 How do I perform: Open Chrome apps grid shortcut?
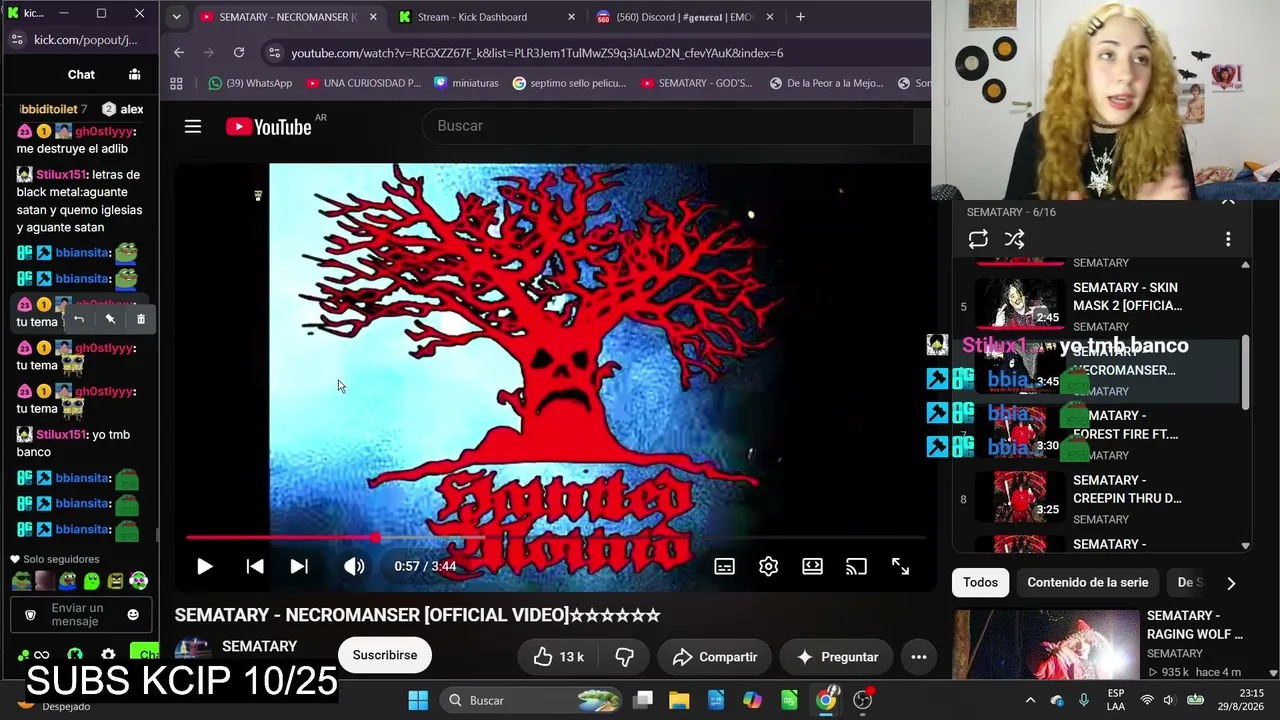(177, 84)
